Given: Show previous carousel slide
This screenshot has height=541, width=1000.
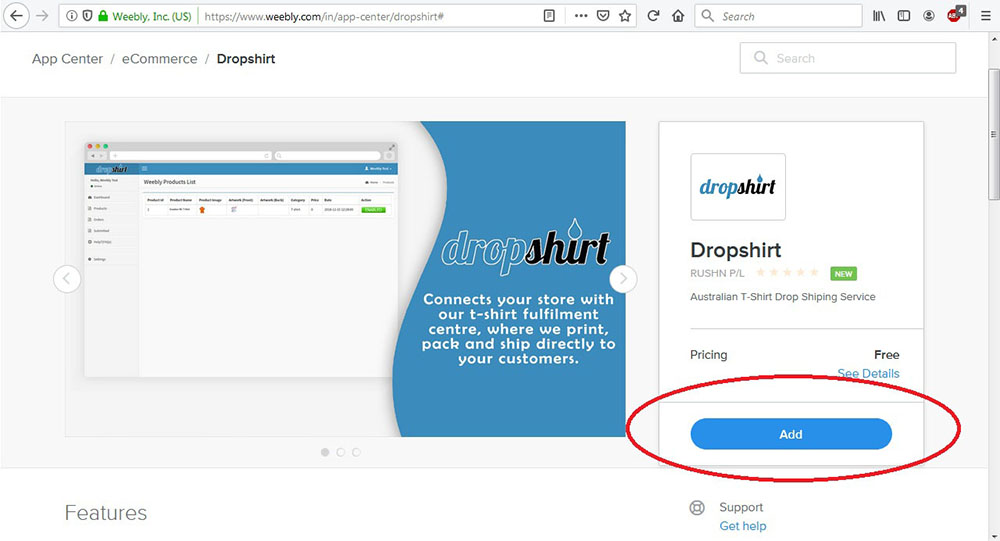Looking at the screenshot, I should click(67, 279).
